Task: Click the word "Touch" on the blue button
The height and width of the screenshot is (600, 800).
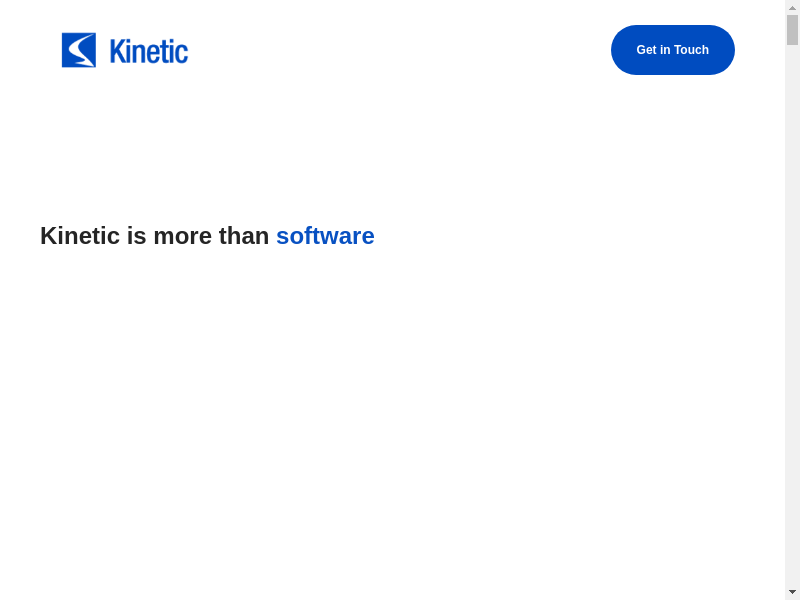Action: tap(691, 50)
